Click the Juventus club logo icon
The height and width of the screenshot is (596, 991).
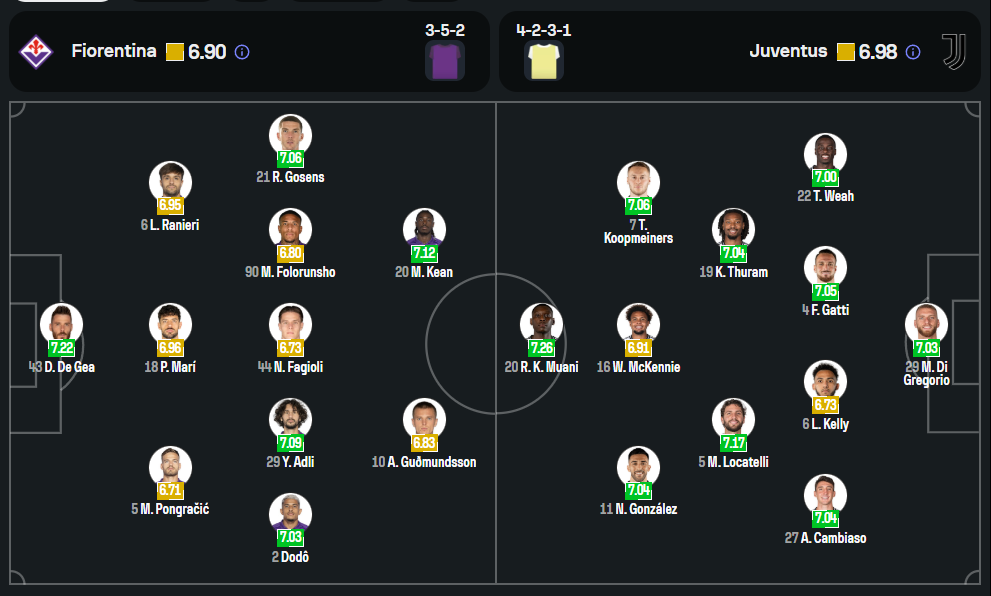[954, 52]
